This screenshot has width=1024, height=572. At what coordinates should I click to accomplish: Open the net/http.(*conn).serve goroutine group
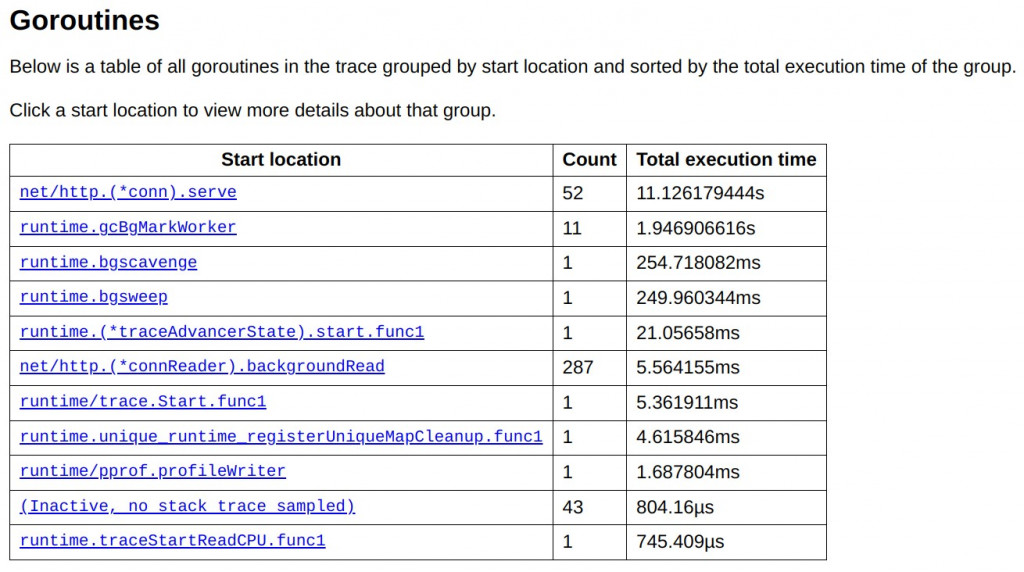point(128,192)
